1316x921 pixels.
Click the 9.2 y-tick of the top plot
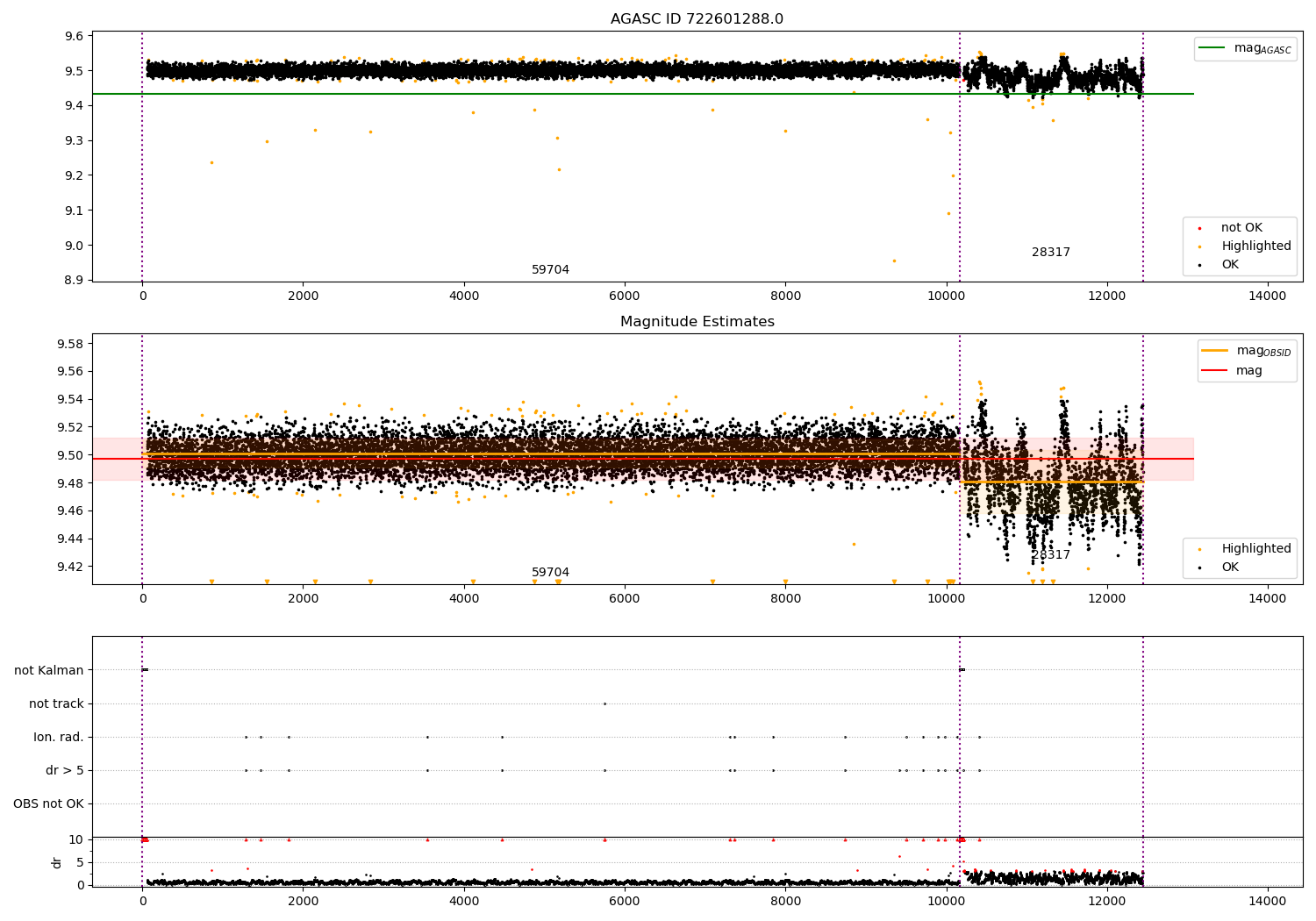tap(75, 176)
